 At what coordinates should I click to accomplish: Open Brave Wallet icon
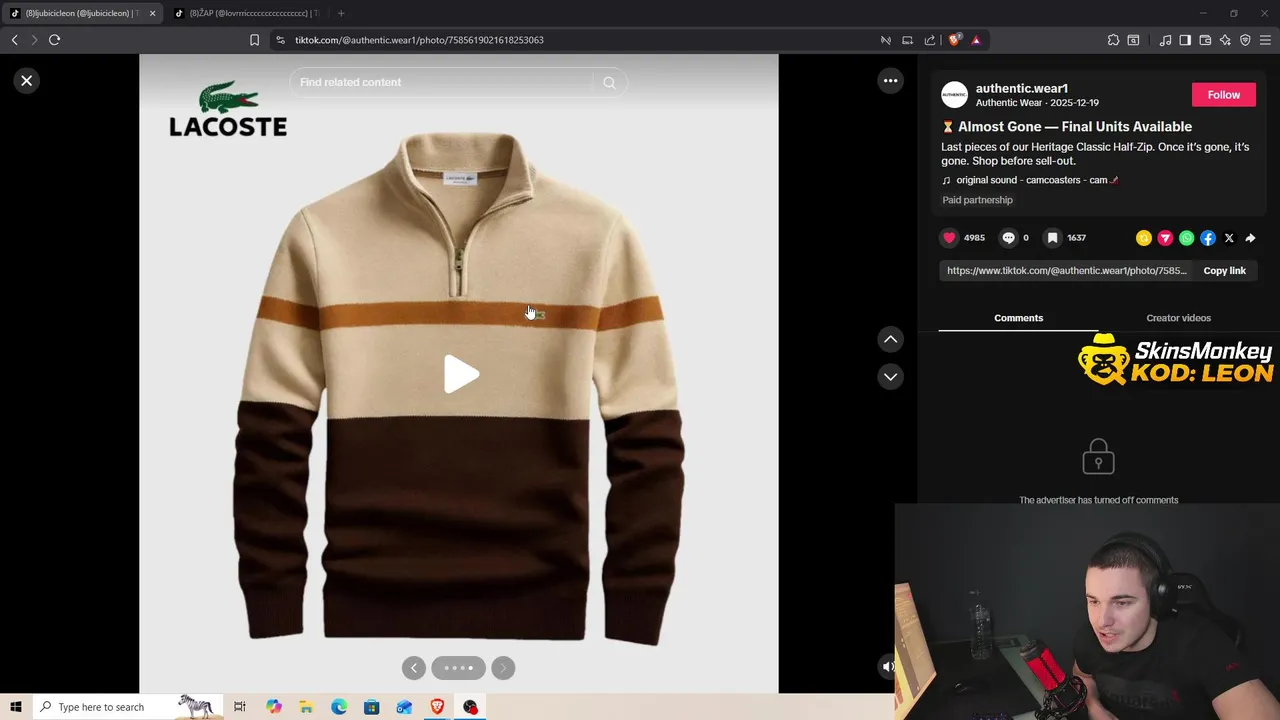coord(1205,40)
